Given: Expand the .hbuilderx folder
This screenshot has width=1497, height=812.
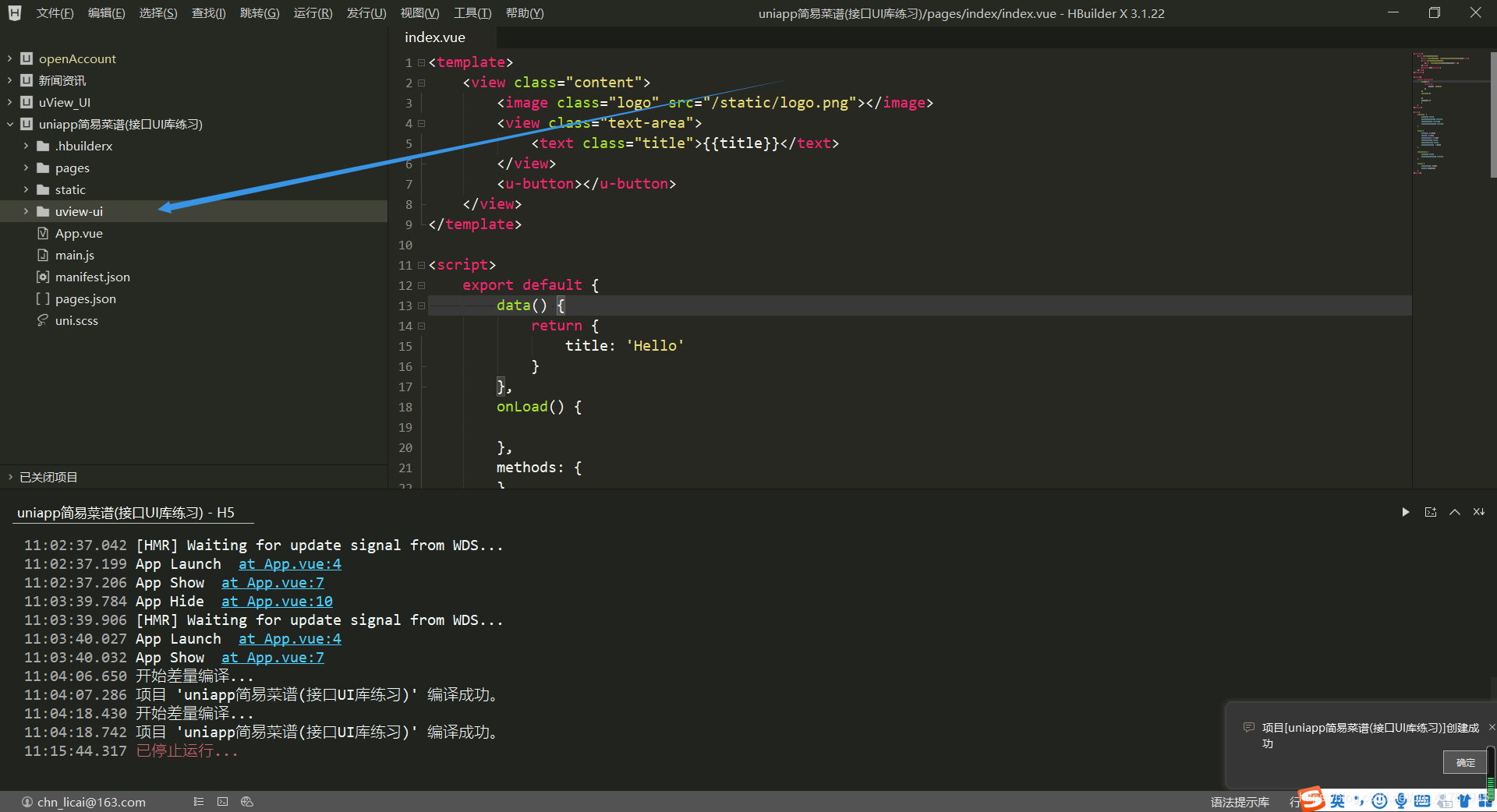Looking at the screenshot, I should [26, 146].
